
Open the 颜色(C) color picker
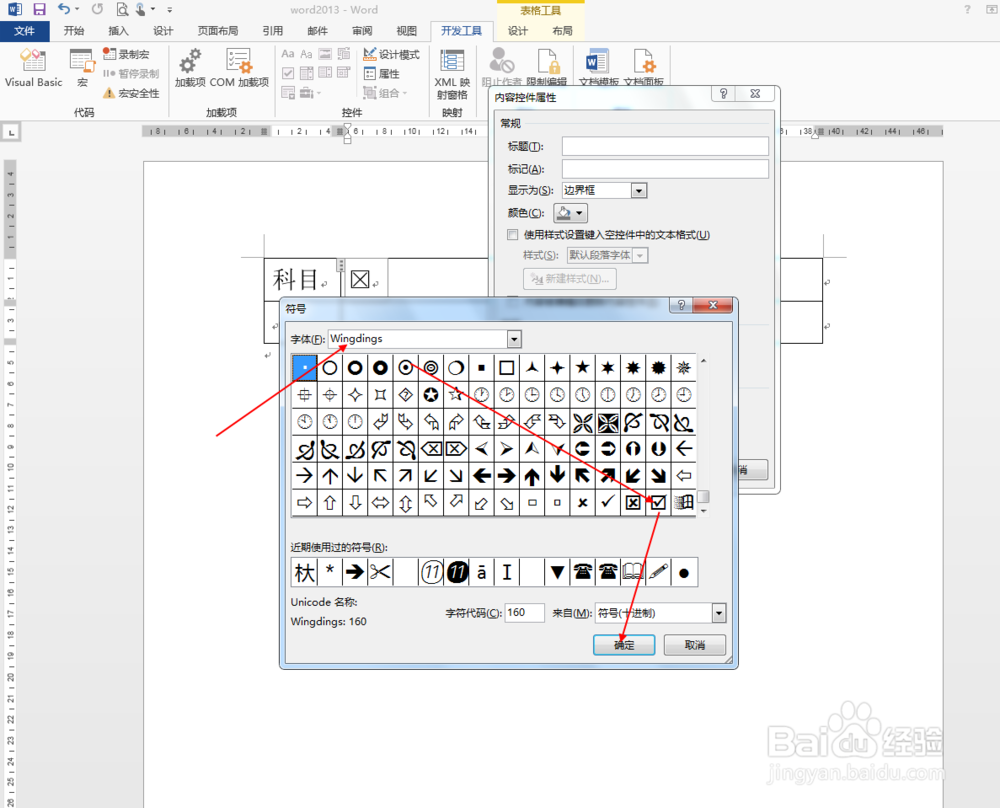point(569,212)
